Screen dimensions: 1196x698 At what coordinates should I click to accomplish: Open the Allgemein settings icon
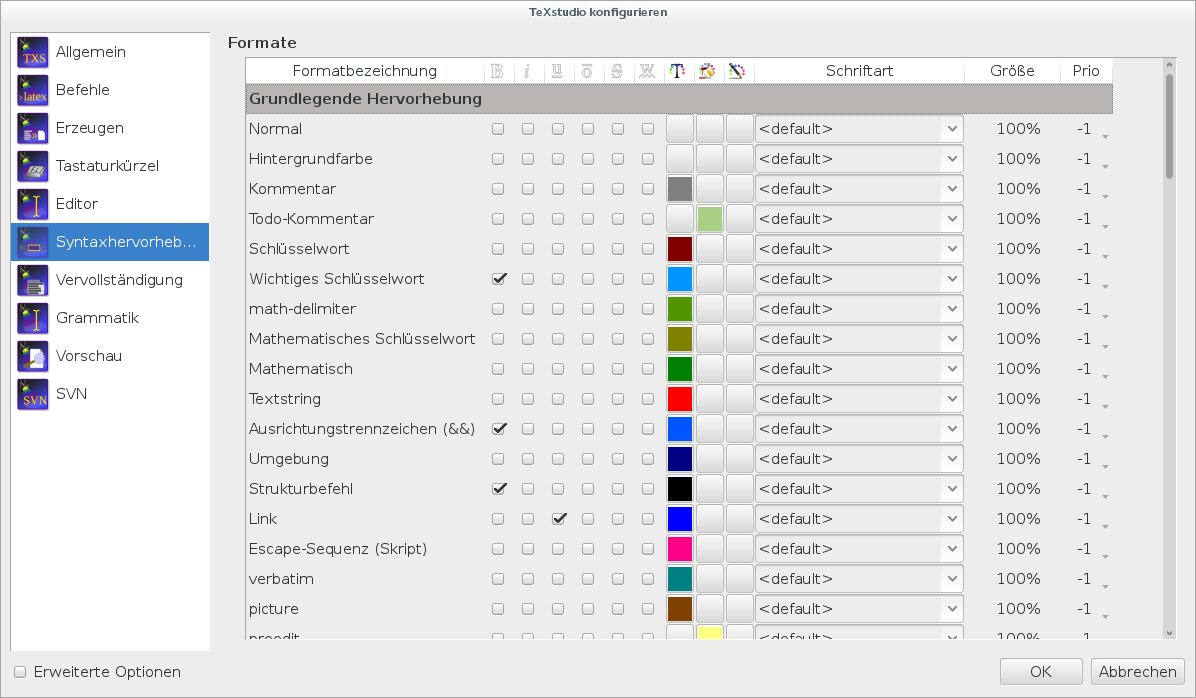tap(33, 52)
